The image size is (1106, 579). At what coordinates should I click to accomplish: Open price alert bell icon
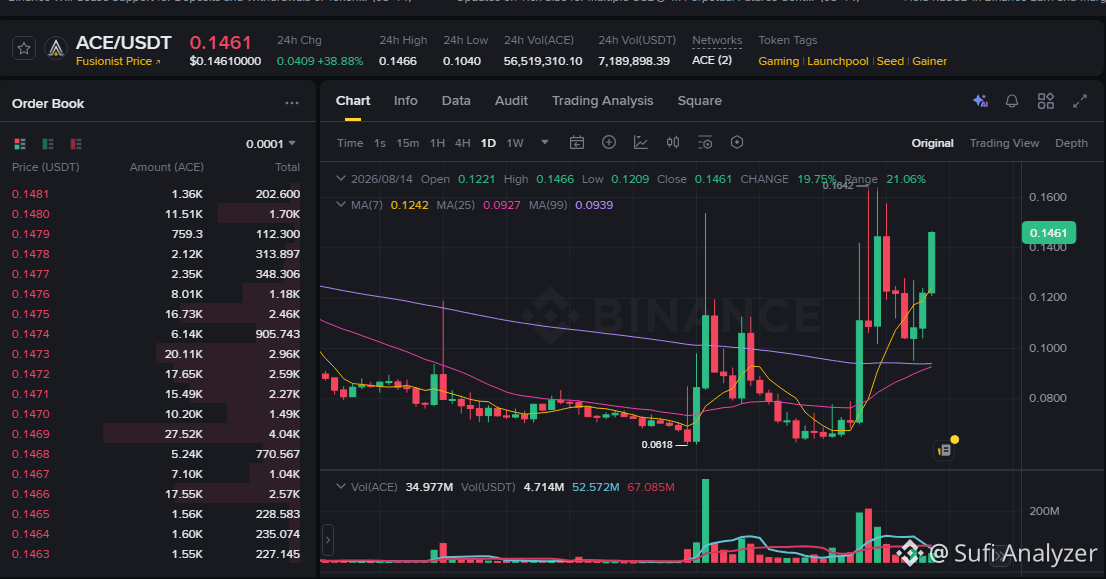click(x=1011, y=101)
